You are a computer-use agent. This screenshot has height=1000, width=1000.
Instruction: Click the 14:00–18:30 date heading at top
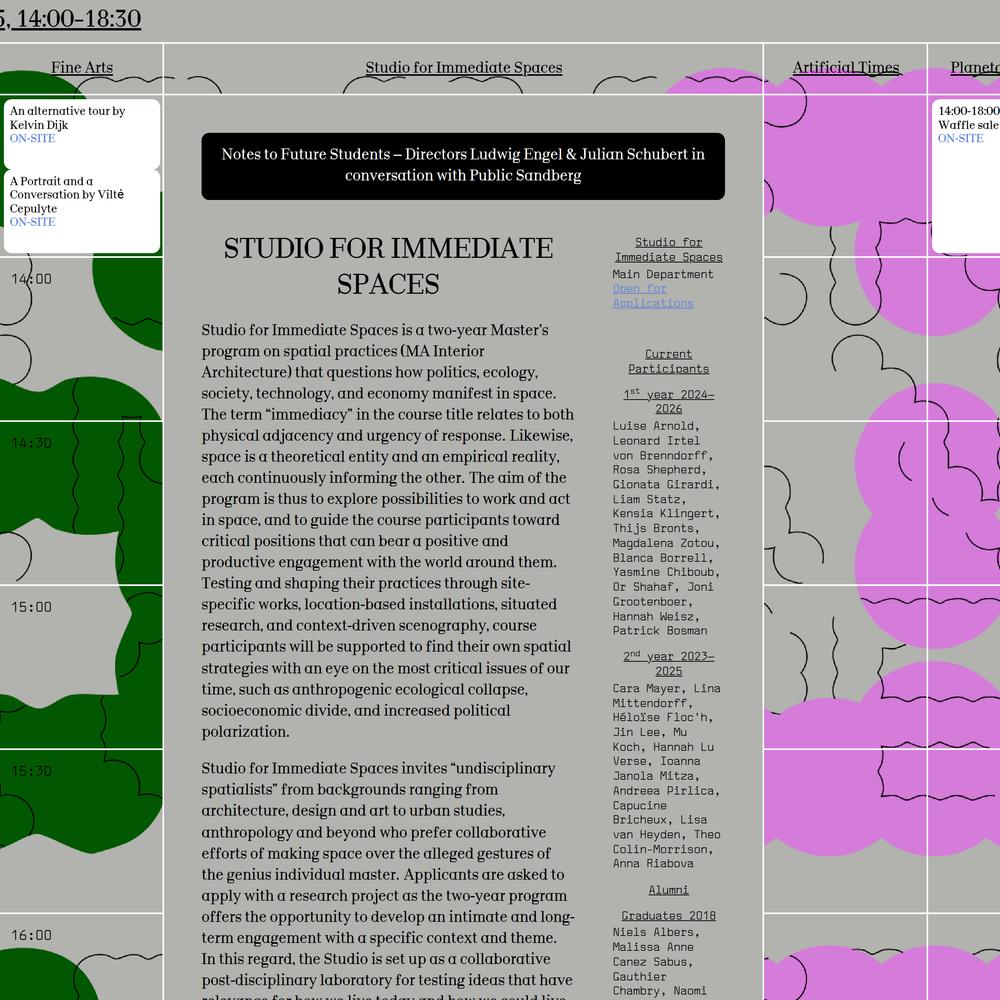click(70, 19)
